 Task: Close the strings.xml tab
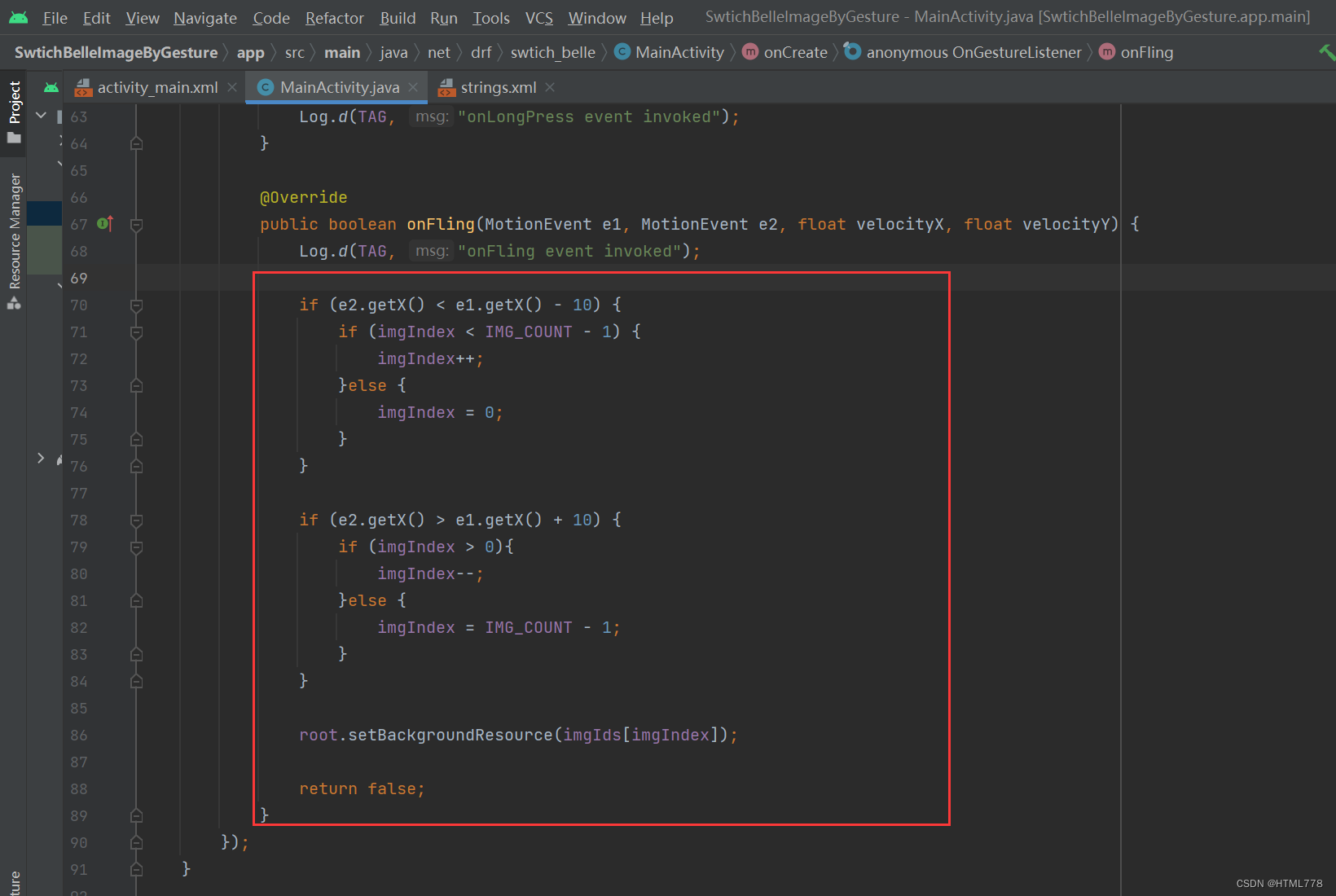550,87
